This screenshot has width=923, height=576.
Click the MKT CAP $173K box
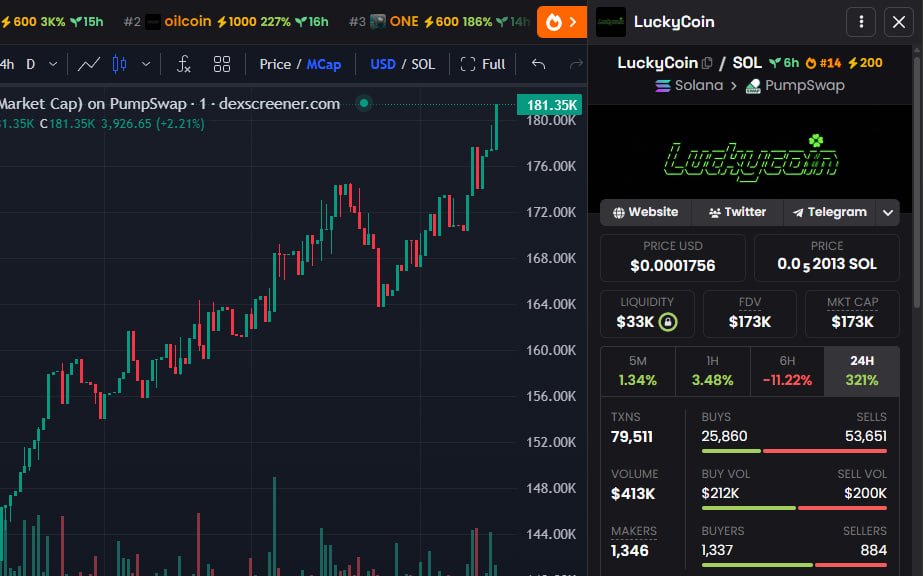coord(852,314)
